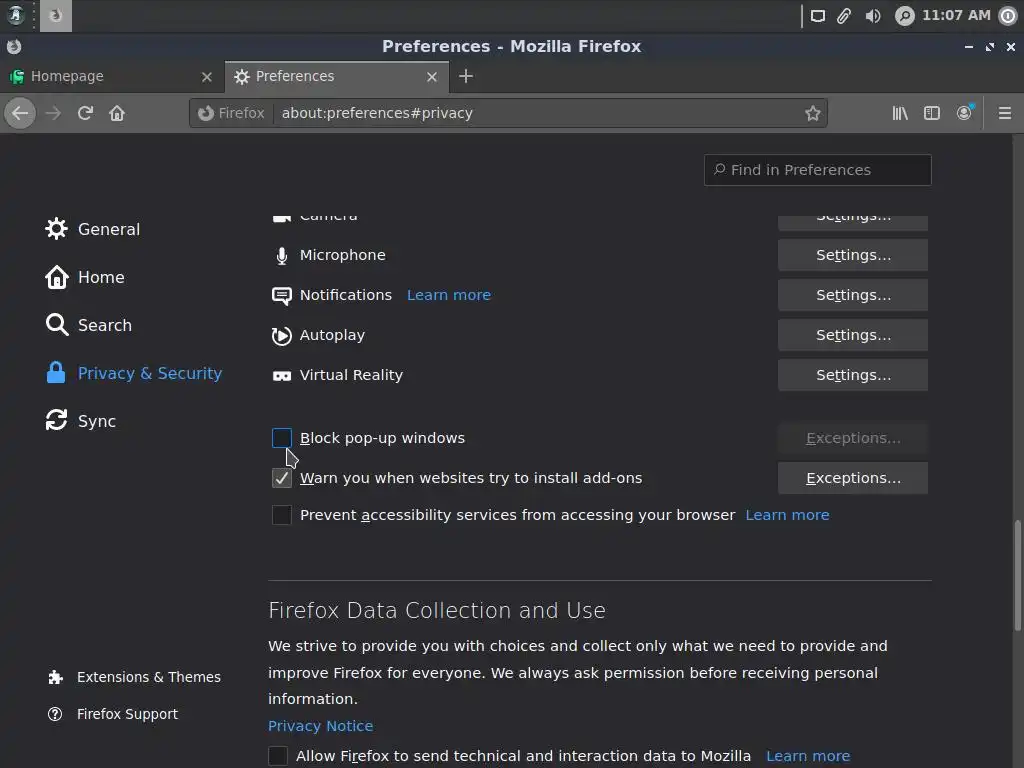Screen dimensions: 1024x768
Task: Bookmark this page with star icon
Action: 813,113
